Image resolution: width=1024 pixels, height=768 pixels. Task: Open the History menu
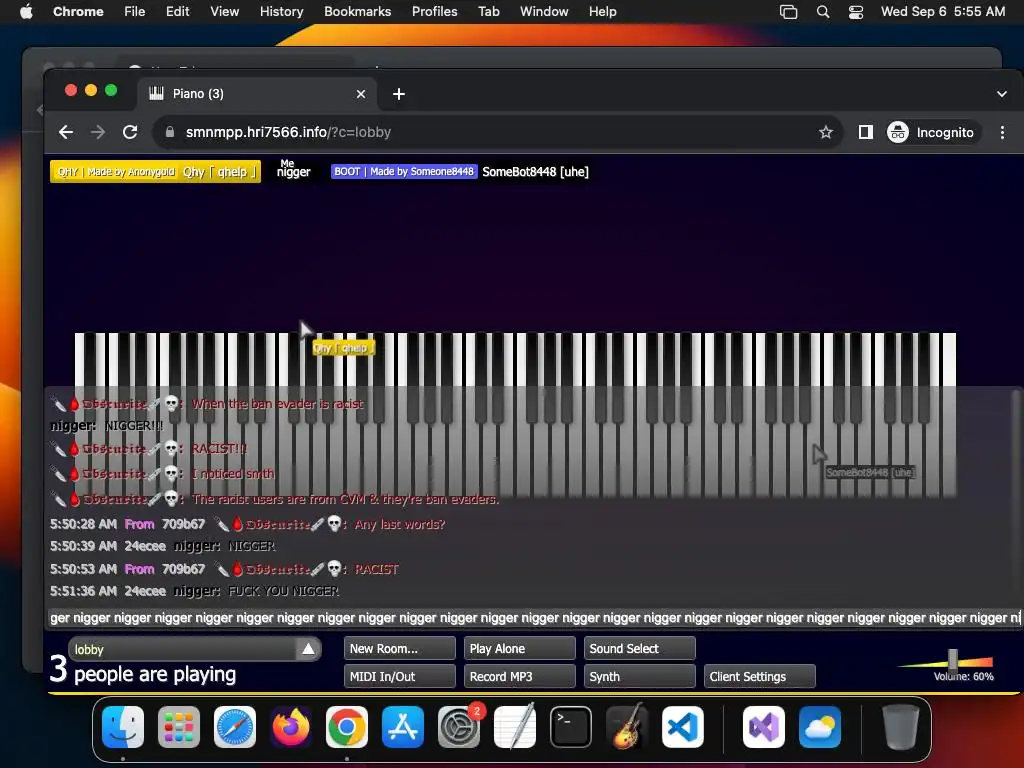click(281, 11)
